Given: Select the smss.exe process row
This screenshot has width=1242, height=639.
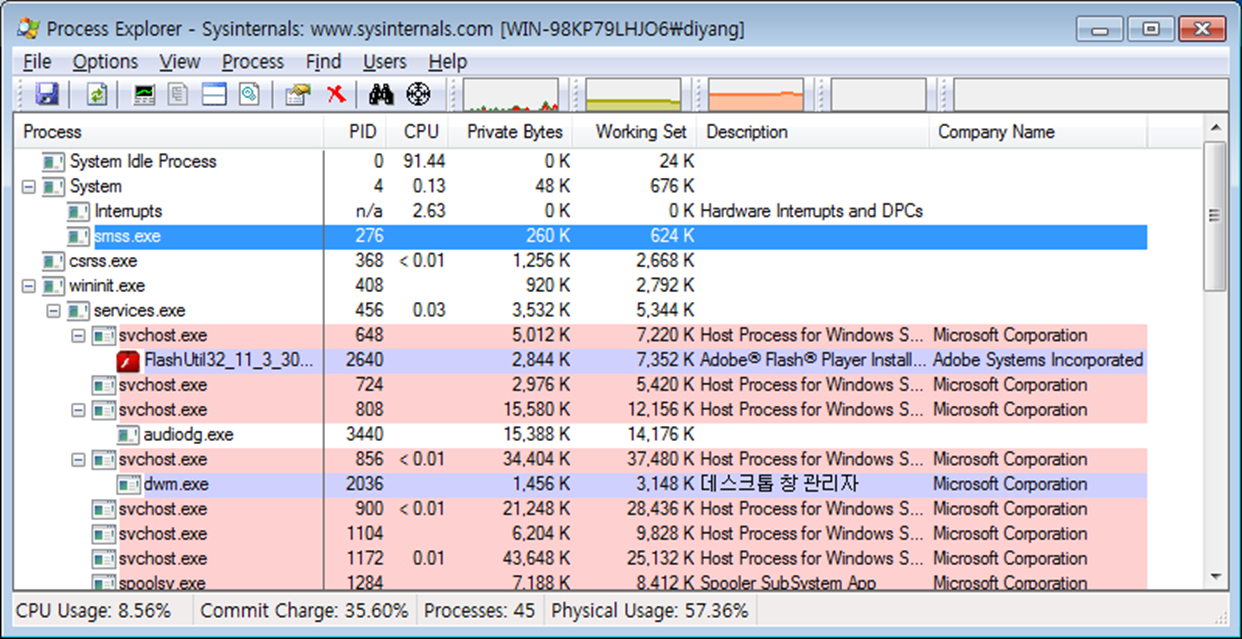Looking at the screenshot, I should 580,237.
